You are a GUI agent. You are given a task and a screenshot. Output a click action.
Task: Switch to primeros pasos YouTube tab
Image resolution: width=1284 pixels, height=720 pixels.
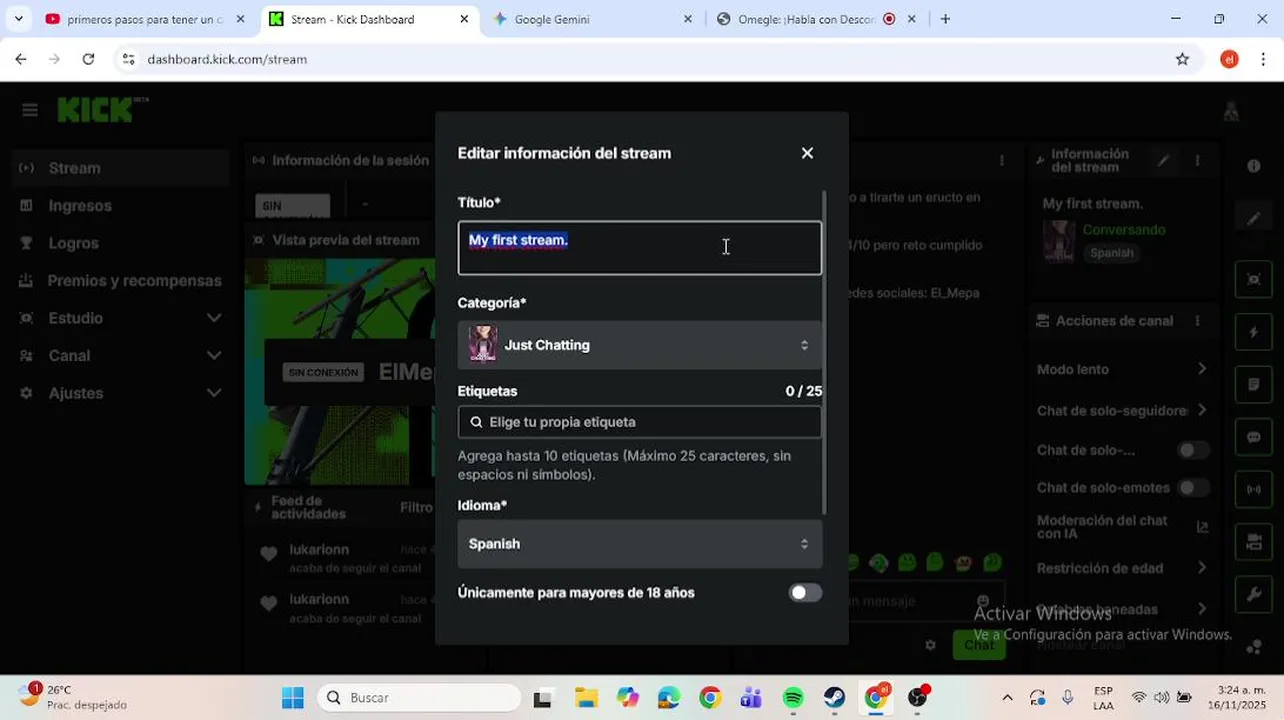tap(145, 19)
